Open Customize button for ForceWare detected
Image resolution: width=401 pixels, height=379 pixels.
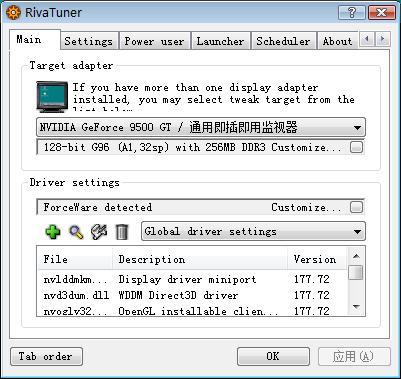pyautogui.click(x=356, y=207)
